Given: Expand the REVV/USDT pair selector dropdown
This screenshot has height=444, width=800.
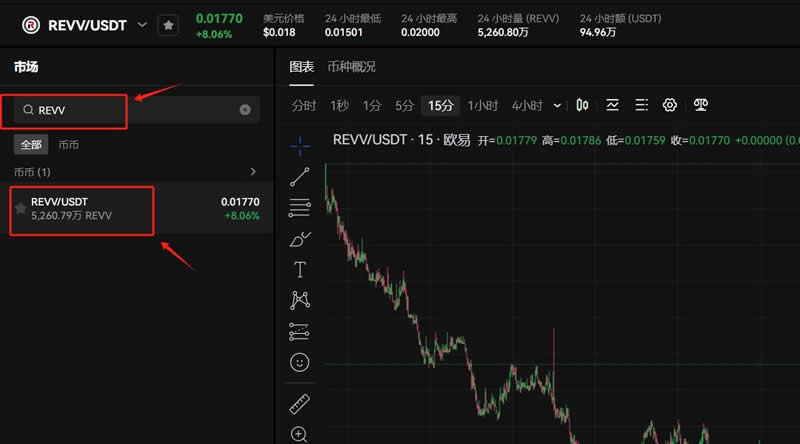Looking at the screenshot, I should click(x=142, y=25).
